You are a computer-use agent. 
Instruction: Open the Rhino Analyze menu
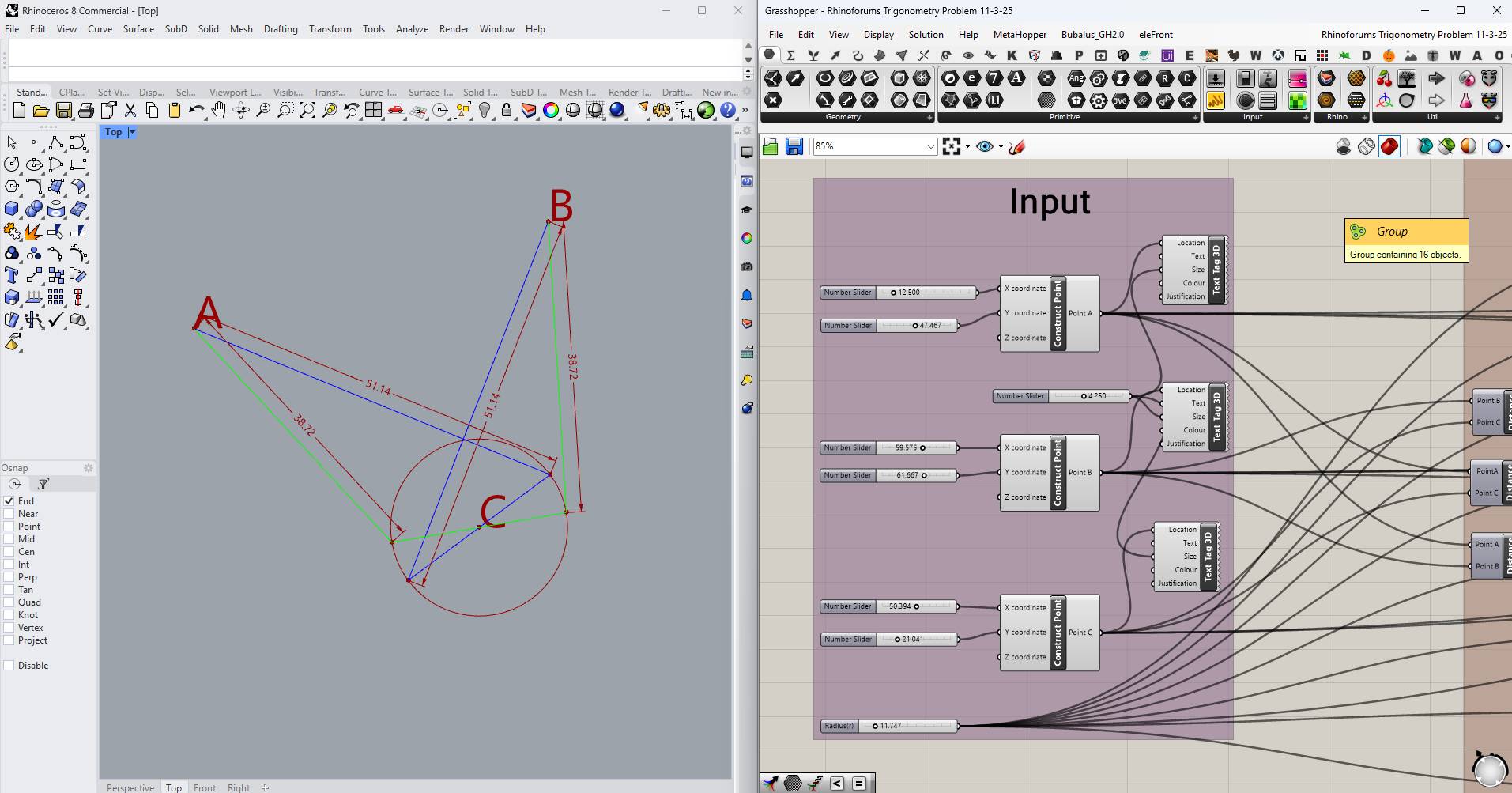(x=412, y=29)
